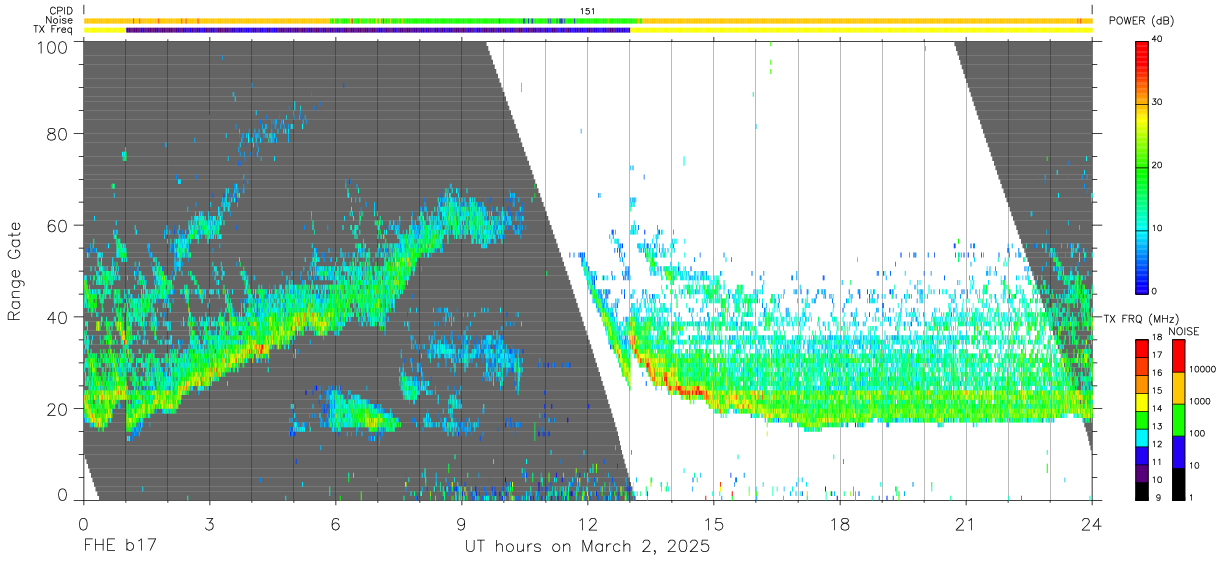The width and height of the screenshot is (1228, 567).
Task: Click the orange 1000–10000 NOISE swatch
Action: pos(1178,388)
